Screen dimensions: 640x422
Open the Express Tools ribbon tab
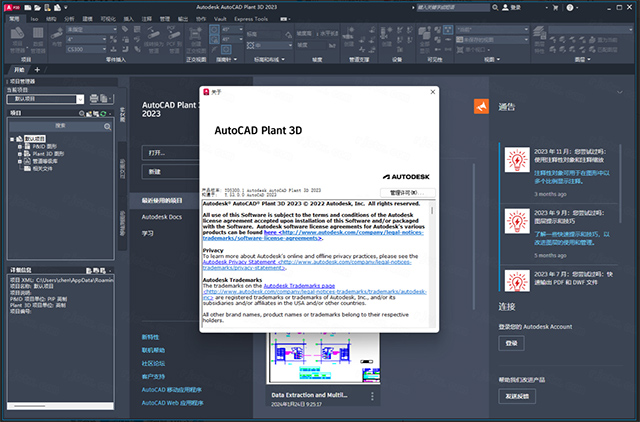251,19
